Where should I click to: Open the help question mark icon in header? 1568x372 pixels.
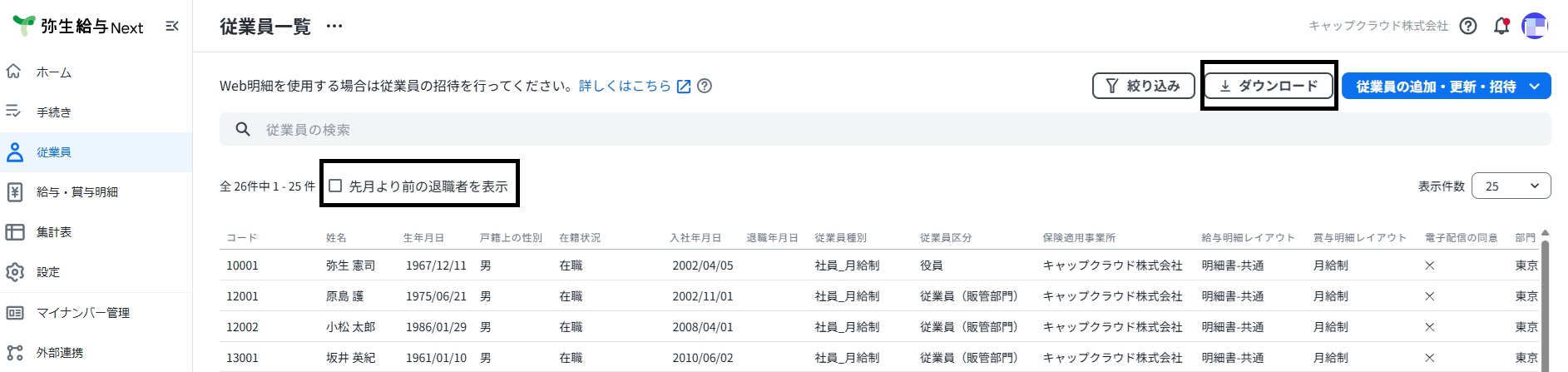pos(1469,26)
